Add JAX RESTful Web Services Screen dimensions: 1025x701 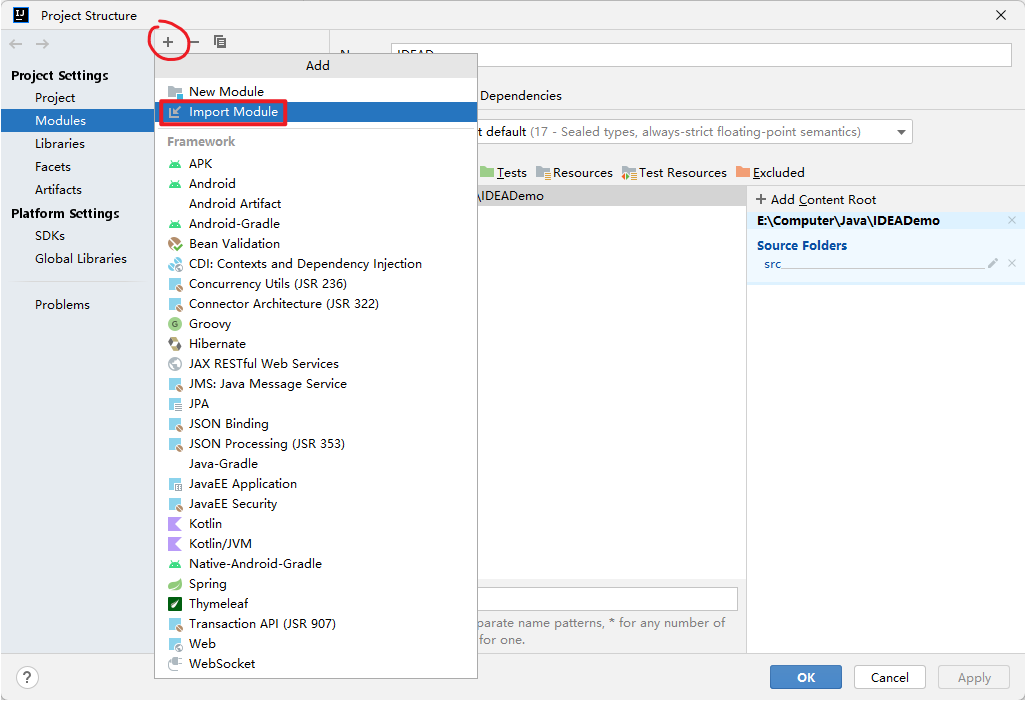[x=316, y=364]
